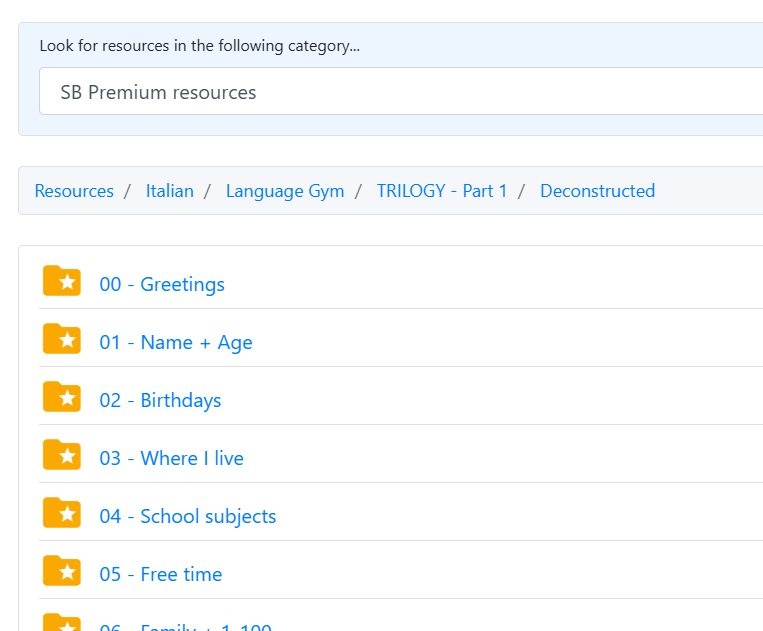Image resolution: width=763 pixels, height=631 pixels.
Task: Open the 00 - Greetings folder link
Action: [x=162, y=284]
